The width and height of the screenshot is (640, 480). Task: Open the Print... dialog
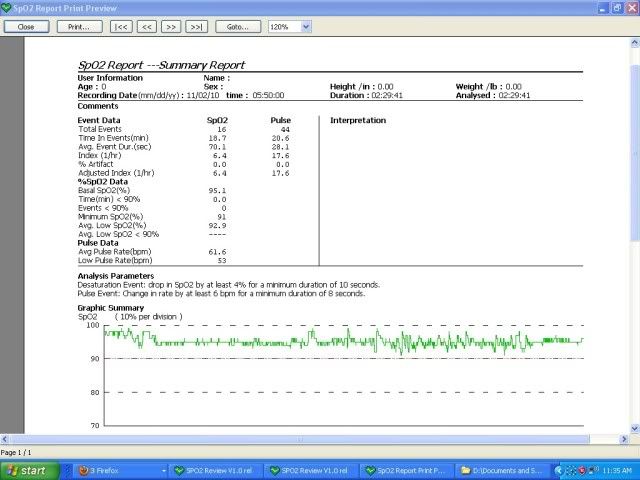click(x=79, y=26)
